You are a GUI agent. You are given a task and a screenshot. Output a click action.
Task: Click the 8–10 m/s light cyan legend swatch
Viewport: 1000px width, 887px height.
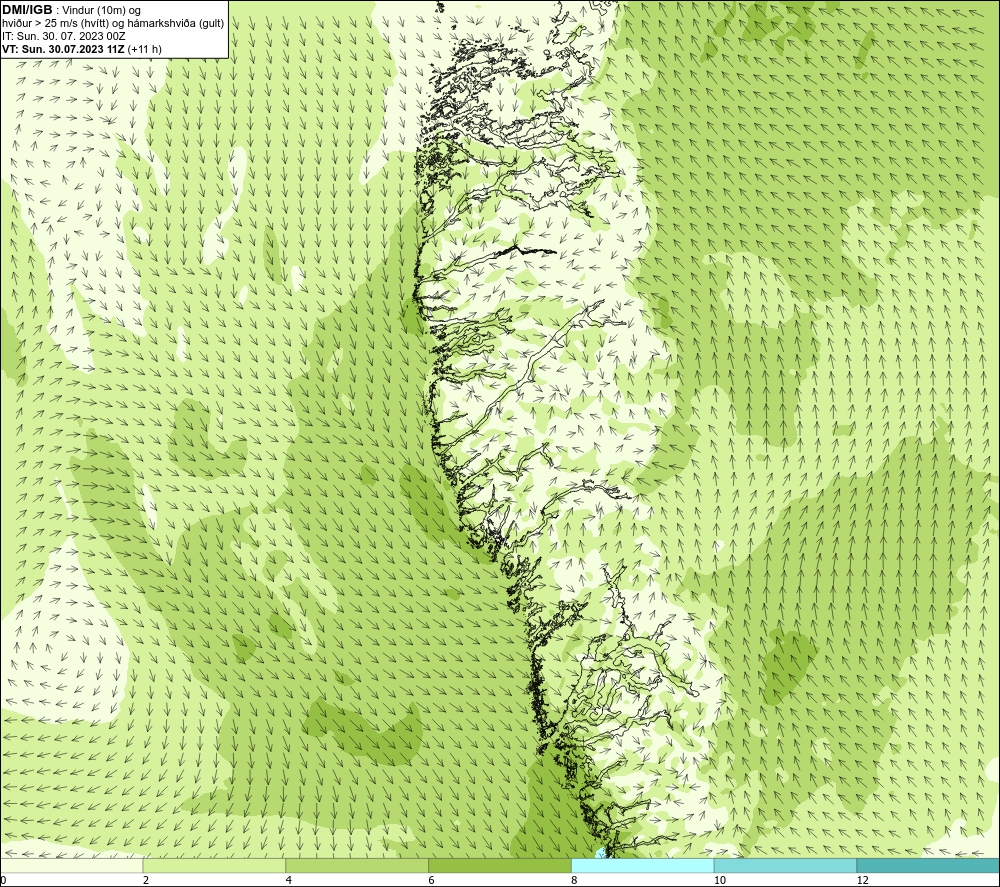pyautogui.click(x=643, y=865)
